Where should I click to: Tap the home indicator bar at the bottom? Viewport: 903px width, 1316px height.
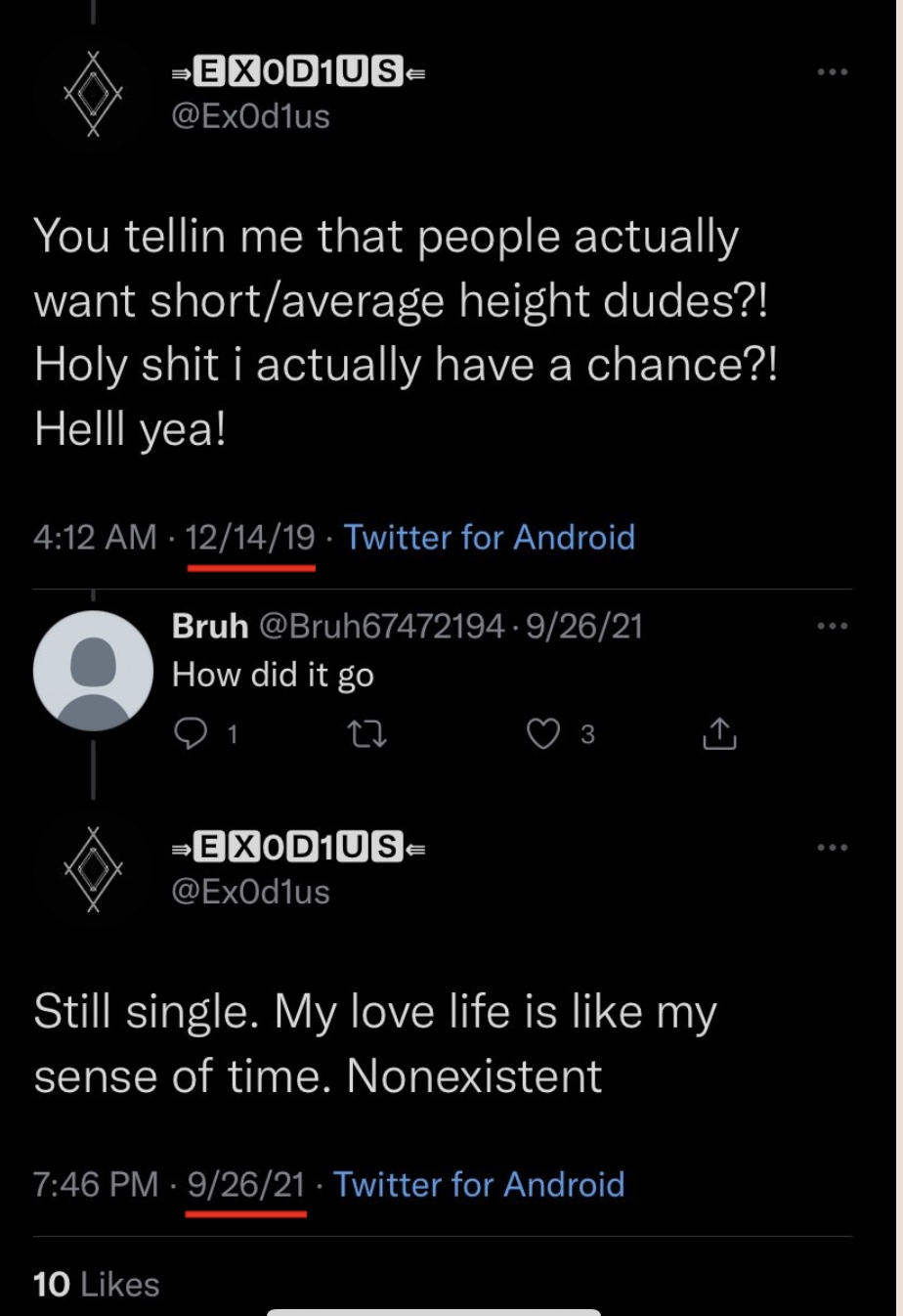click(x=433, y=1311)
